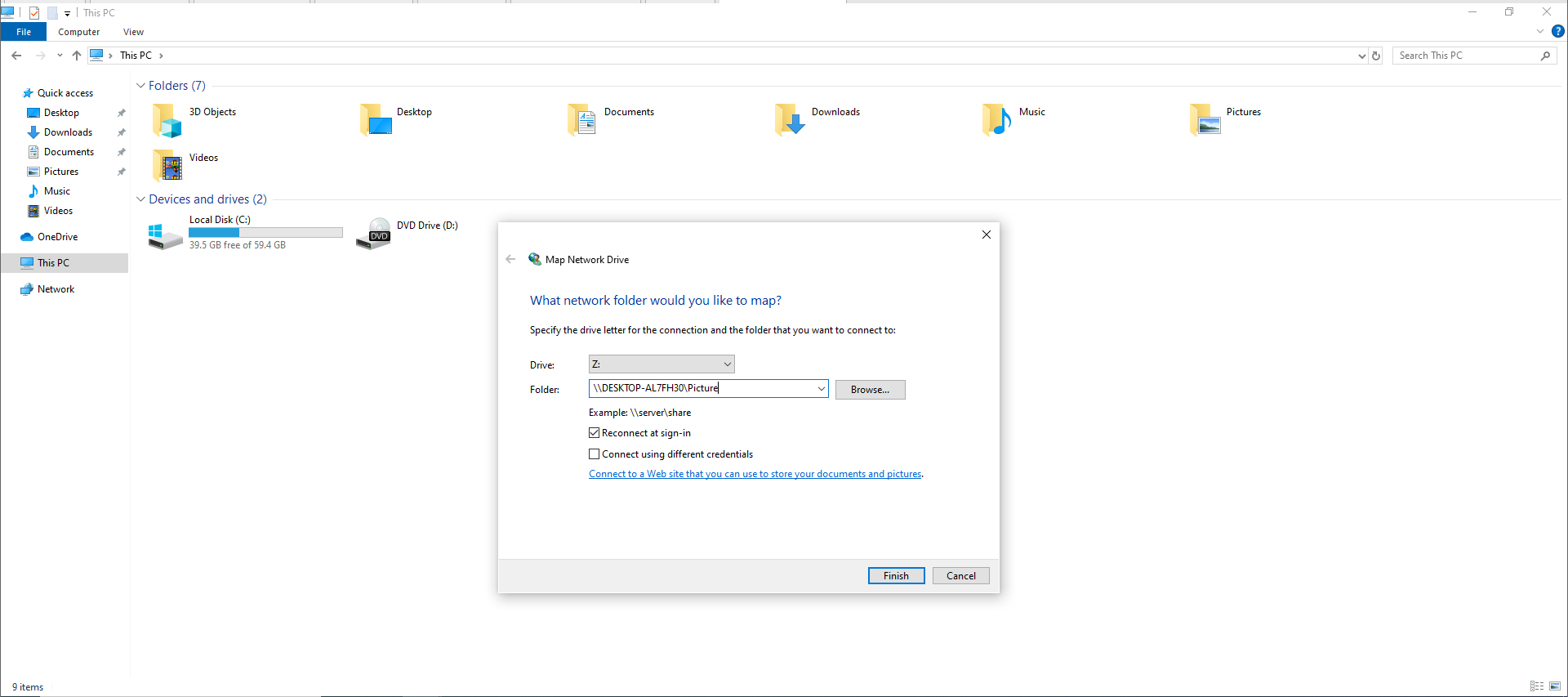This screenshot has height=697, width=1568.
Task: Collapse the Folders (7) group
Action: [x=140, y=86]
